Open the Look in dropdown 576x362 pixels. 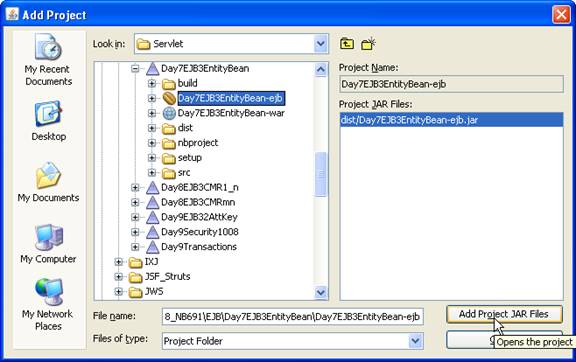321,44
